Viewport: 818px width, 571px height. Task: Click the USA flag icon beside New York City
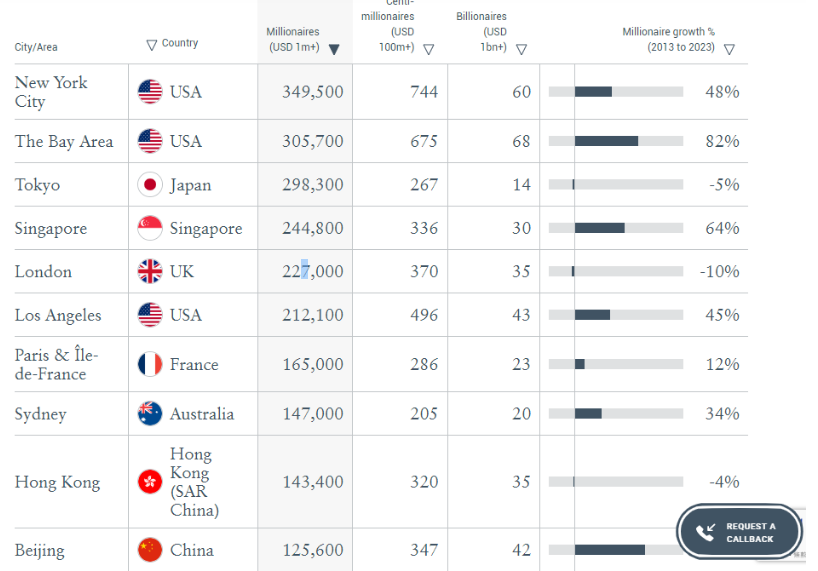coord(150,92)
